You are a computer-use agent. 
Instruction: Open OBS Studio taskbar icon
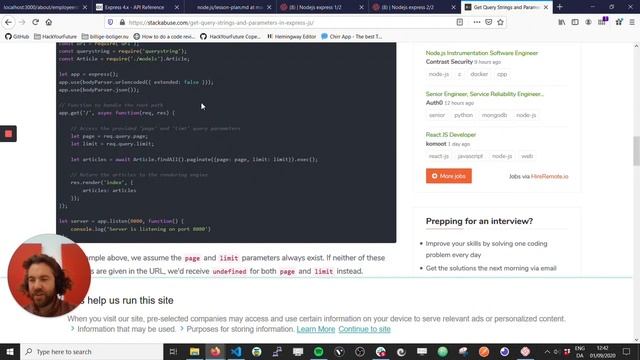(360, 352)
